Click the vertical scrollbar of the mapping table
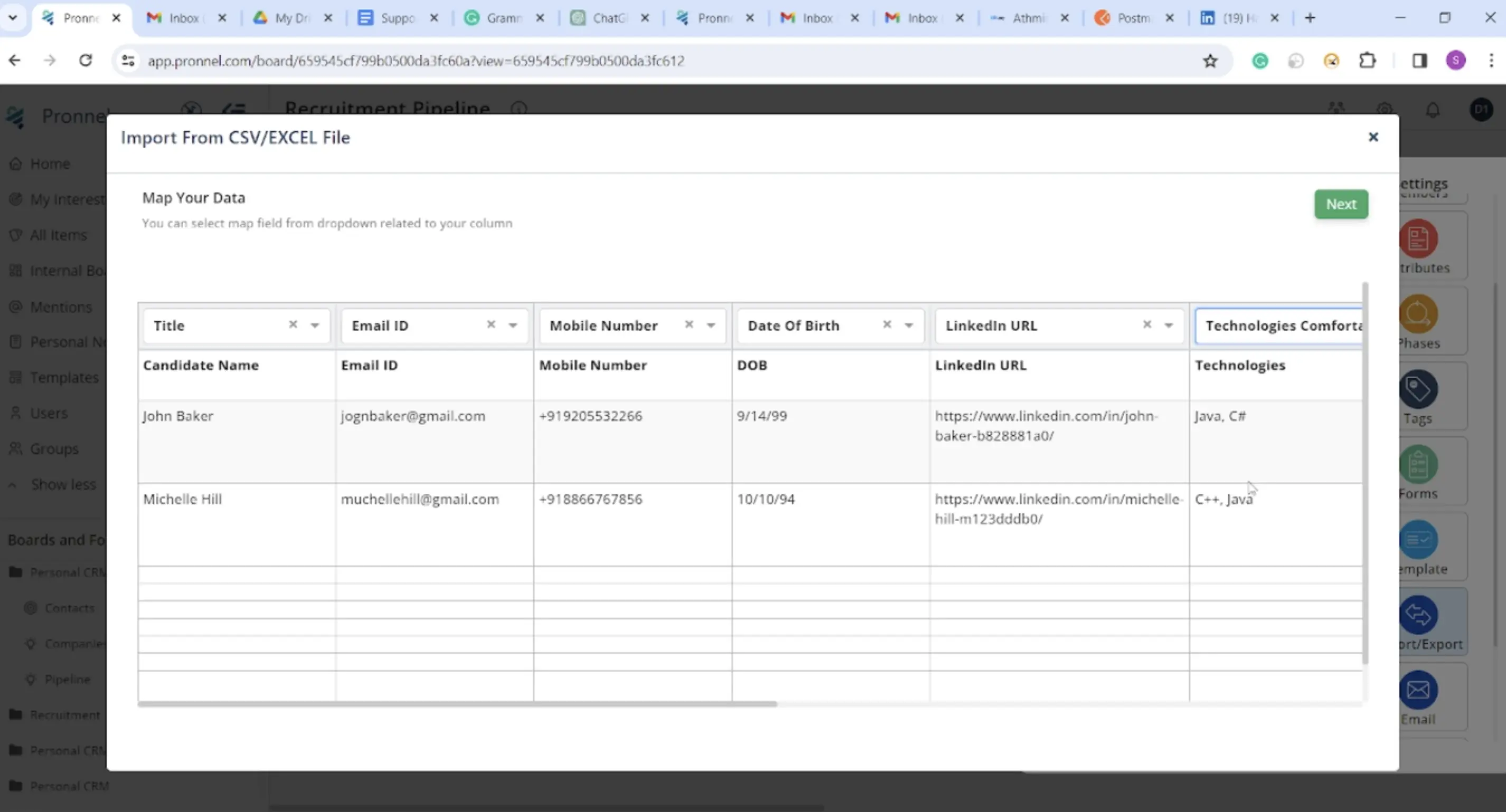The height and width of the screenshot is (812, 1506). [x=1365, y=474]
